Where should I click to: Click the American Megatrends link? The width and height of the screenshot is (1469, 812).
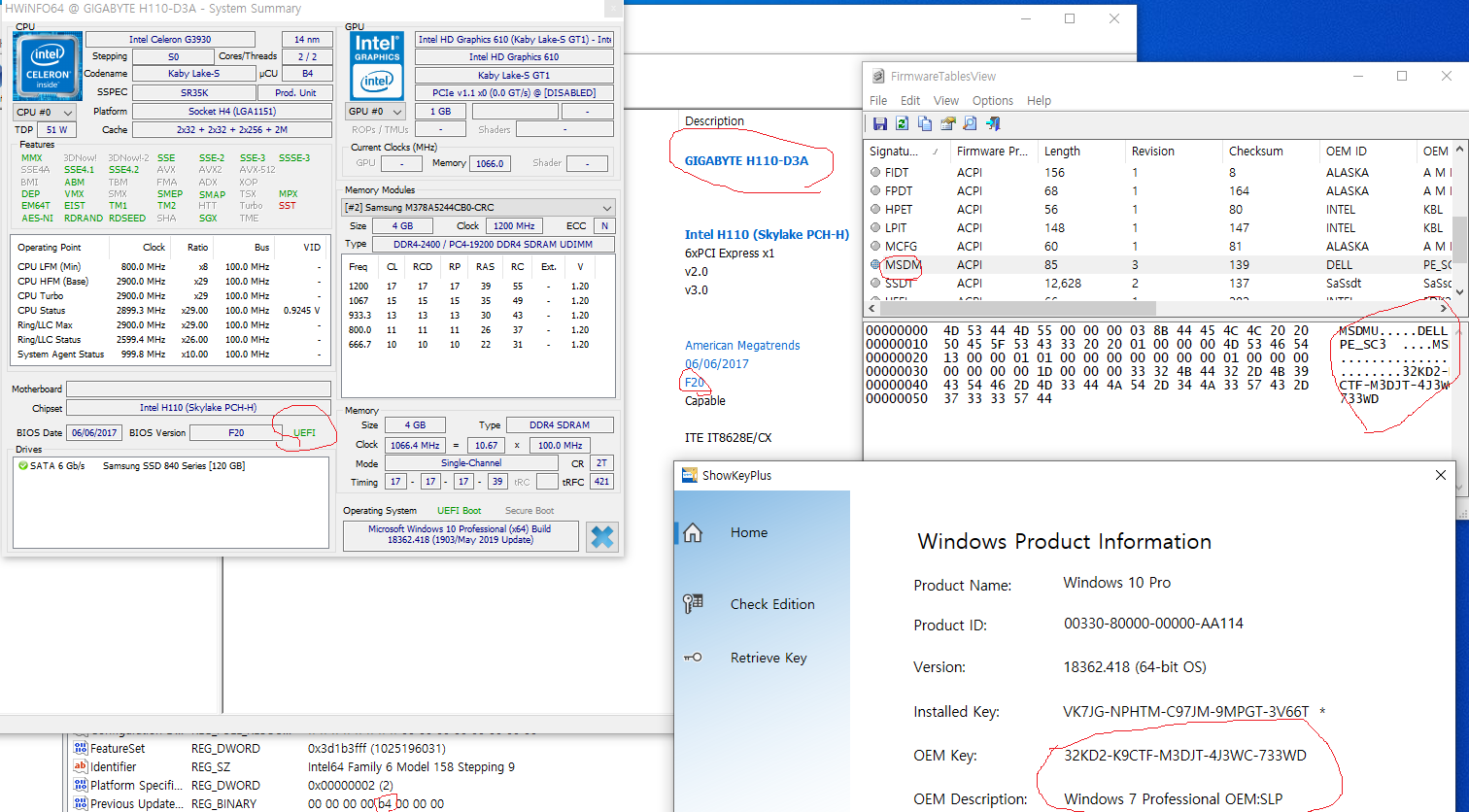click(x=742, y=346)
